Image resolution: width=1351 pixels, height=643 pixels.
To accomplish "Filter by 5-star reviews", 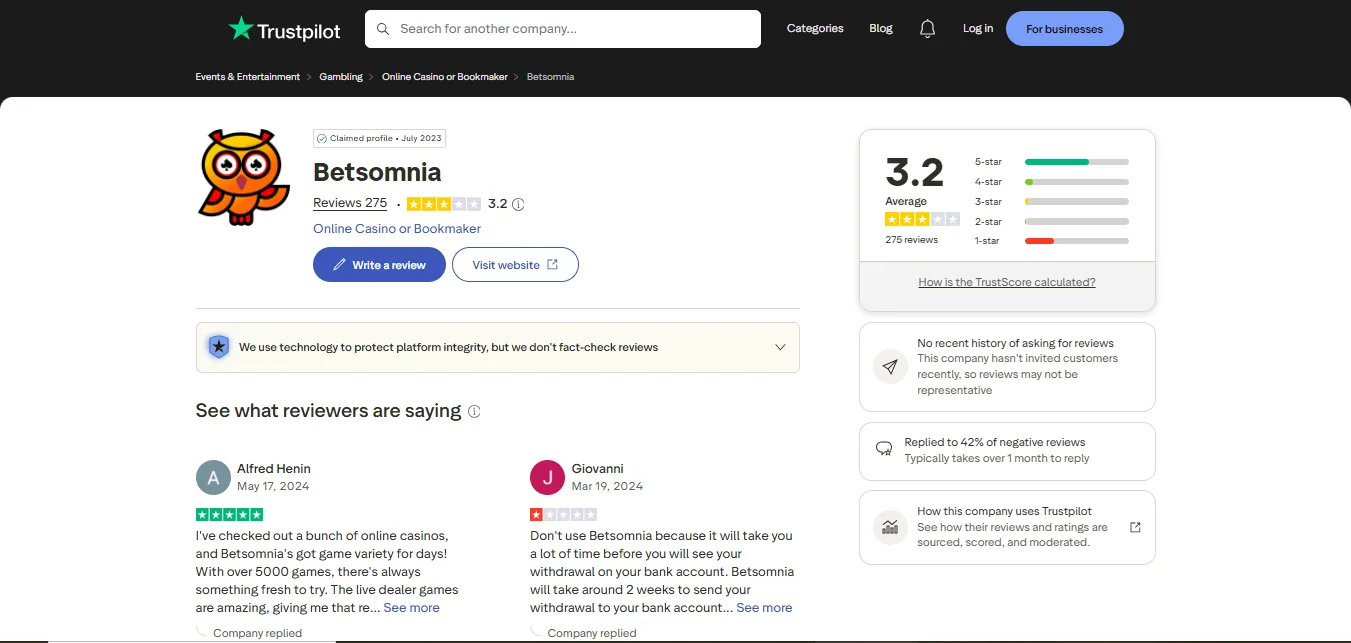I will pyautogui.click(x=1051, y=162).
